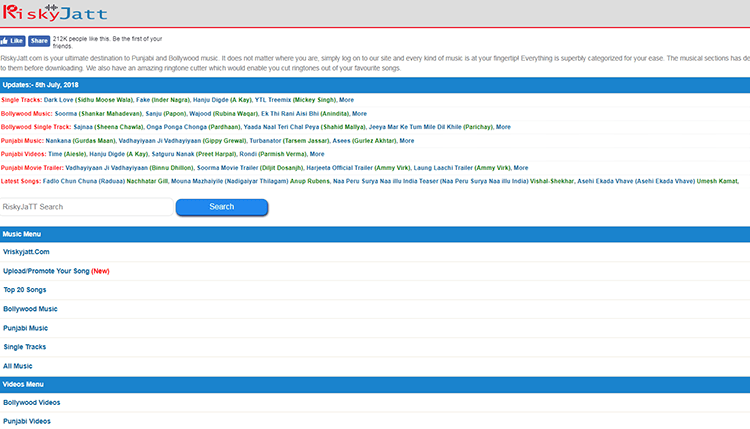Open Sajnaa (Sheena Chawla) track
The height and width of the screenshot is (429, 750).
[x=109, y=127]
